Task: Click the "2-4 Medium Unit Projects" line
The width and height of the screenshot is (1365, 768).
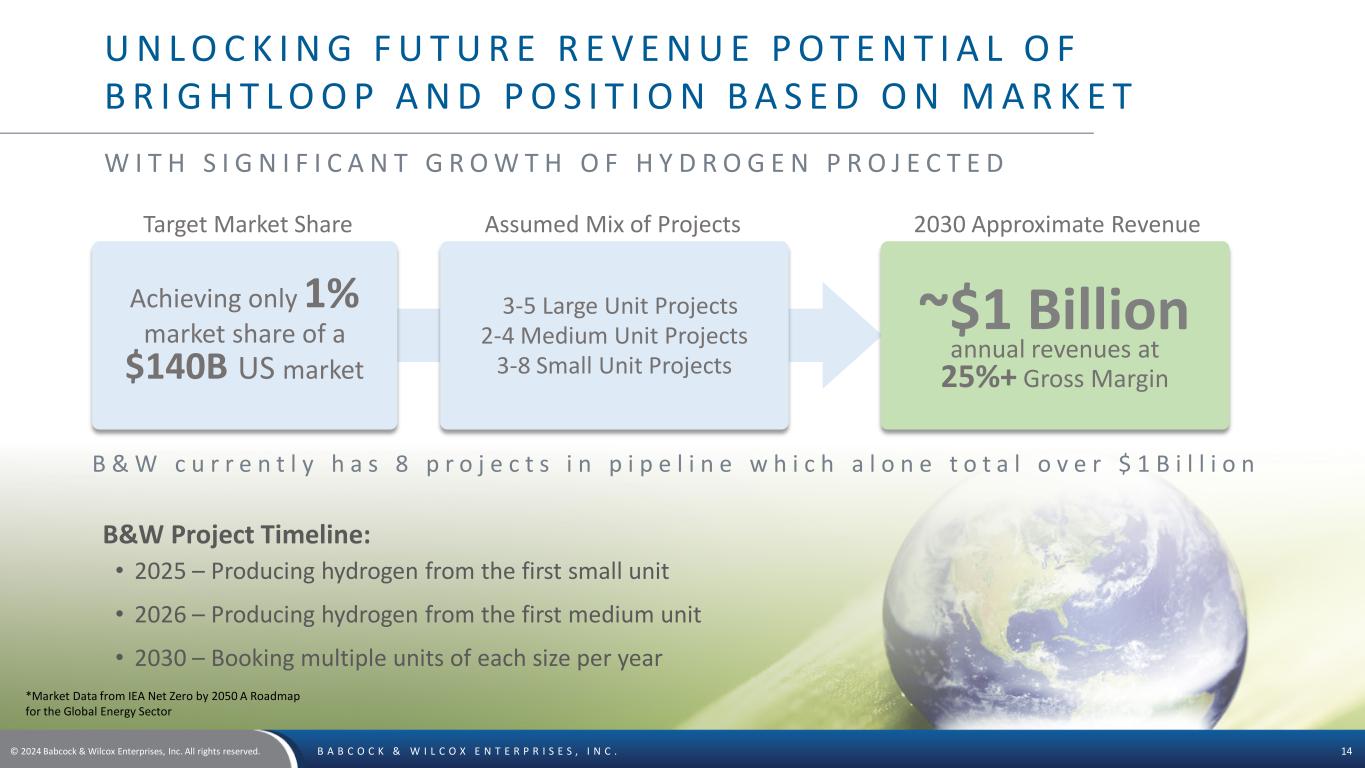Action: (614, 335)
